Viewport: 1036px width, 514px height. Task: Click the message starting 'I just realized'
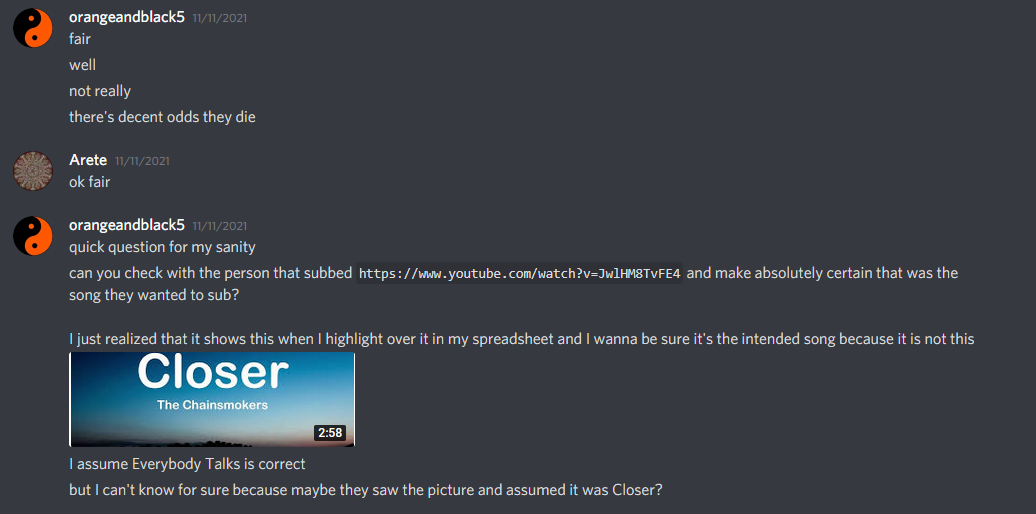[522, 339]
